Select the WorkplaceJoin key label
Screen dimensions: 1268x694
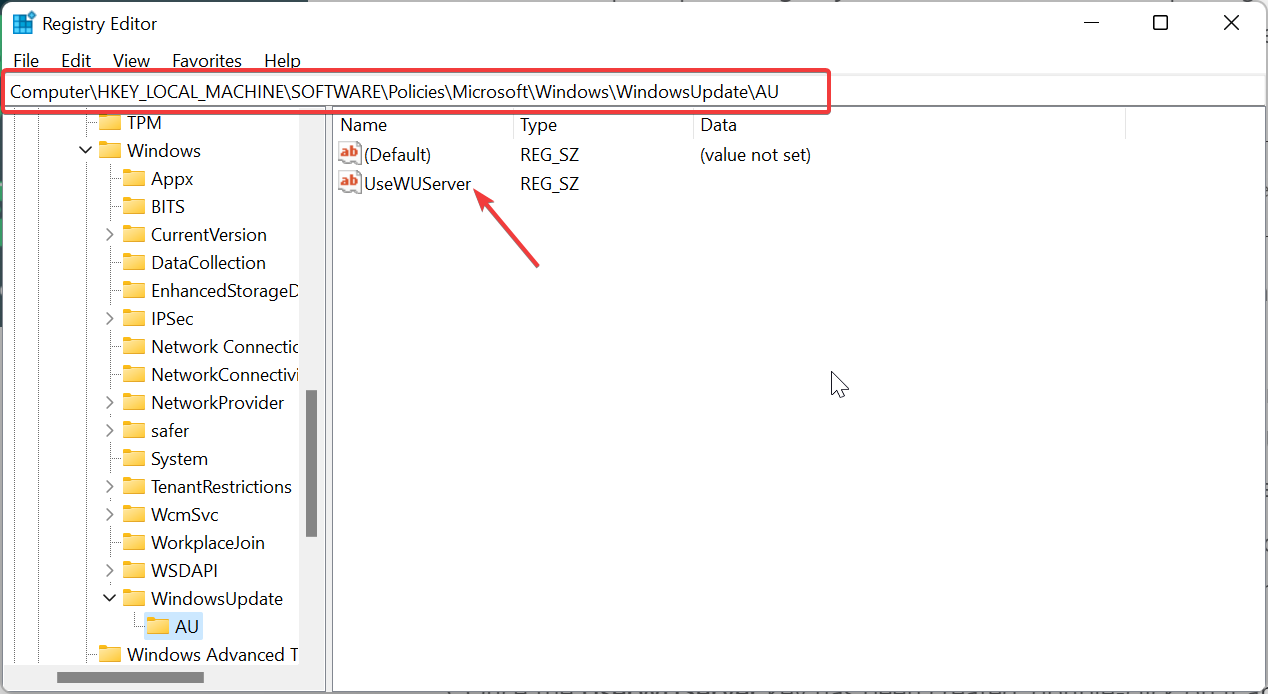click(208, 543)
